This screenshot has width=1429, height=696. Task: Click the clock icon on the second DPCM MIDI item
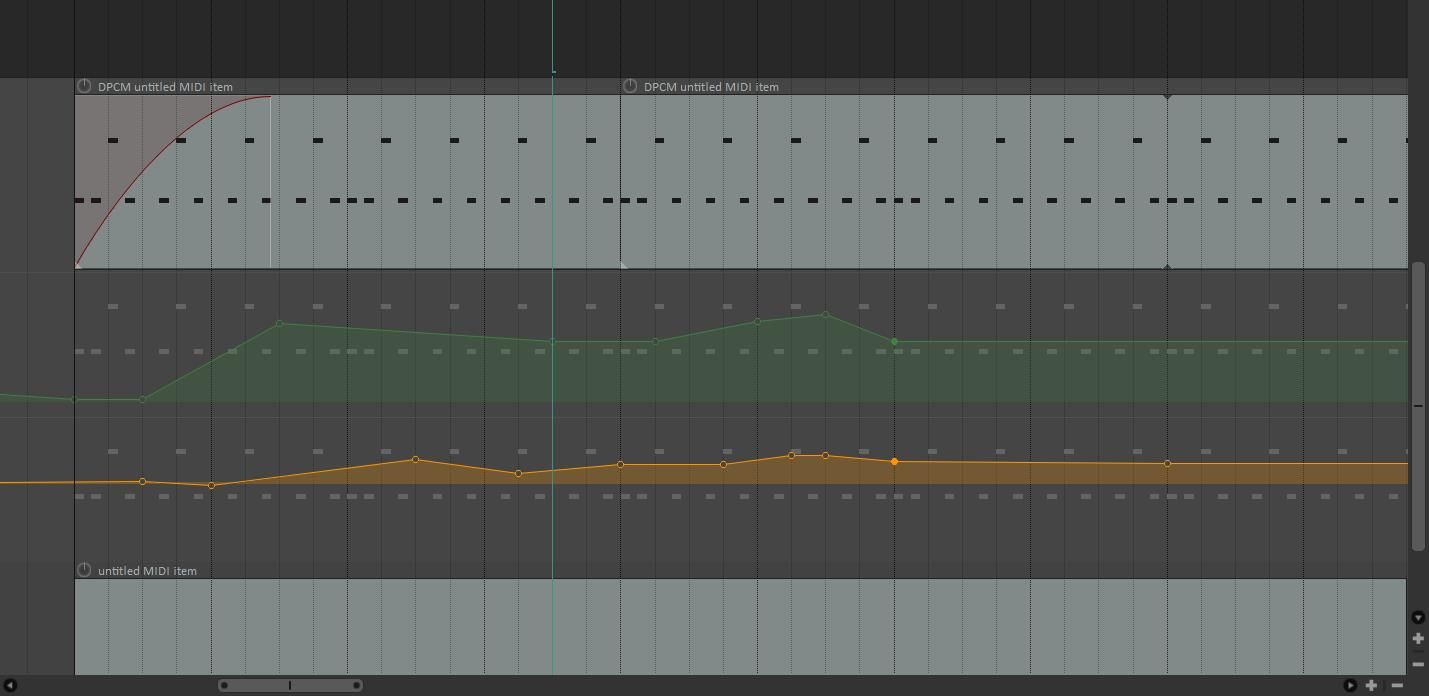click(631, 87)
